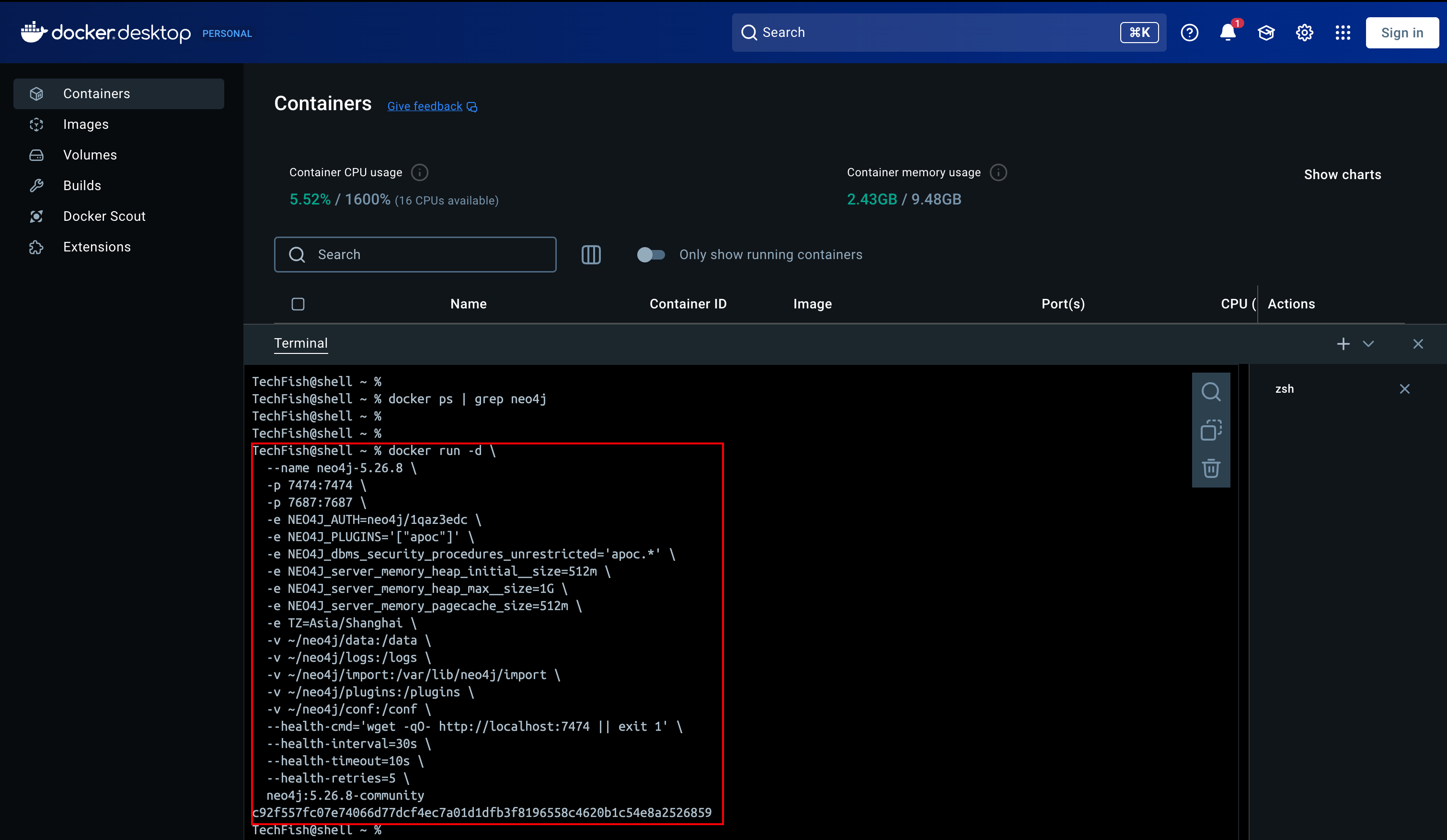Open Containers in the sidebar
The width and height of the screenshot is (1447, 840).
coord(119,93)
